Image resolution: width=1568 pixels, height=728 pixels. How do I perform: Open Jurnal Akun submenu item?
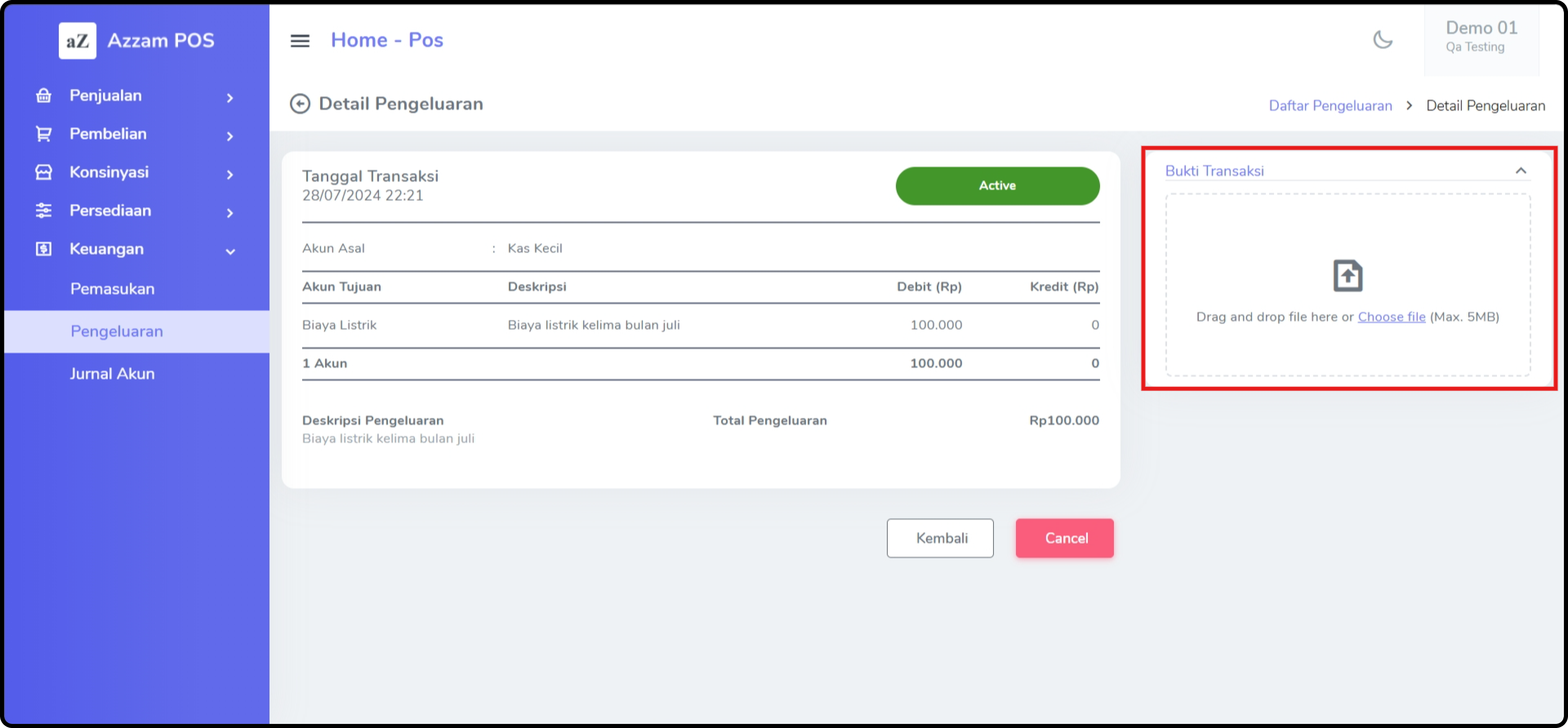(112, 374)
